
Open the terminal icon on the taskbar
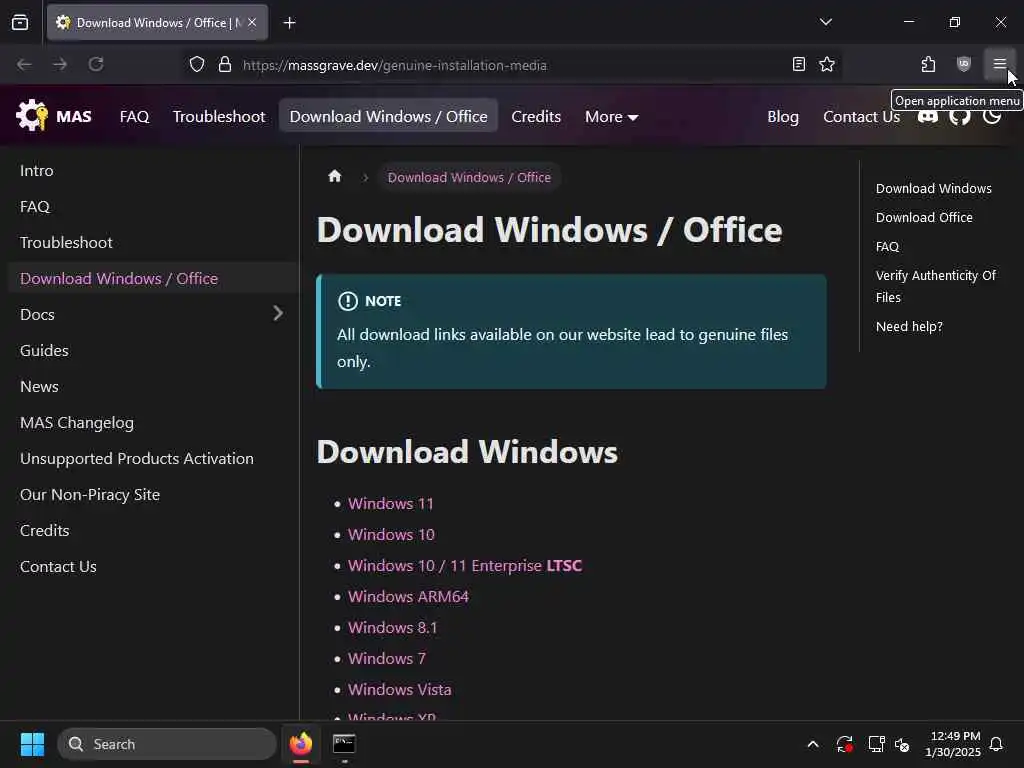[x=344, y=744]
